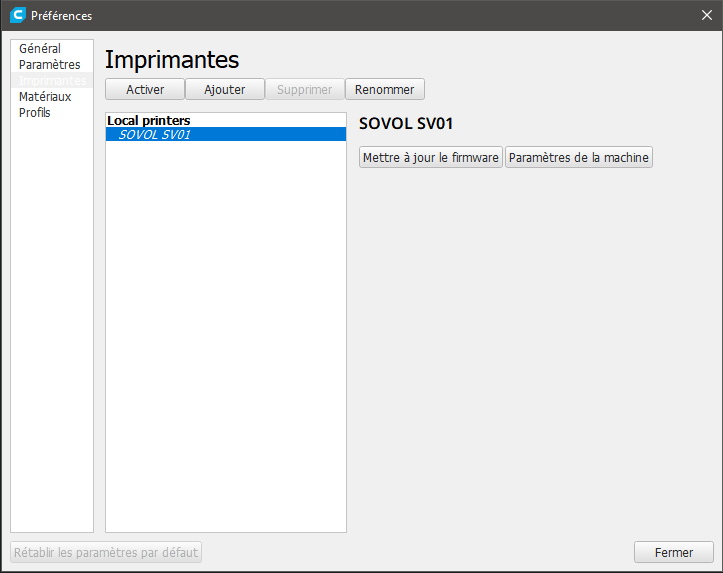Close the Préférences window with the X
This screenshot has height=573, width=723.
click(706, 15)
